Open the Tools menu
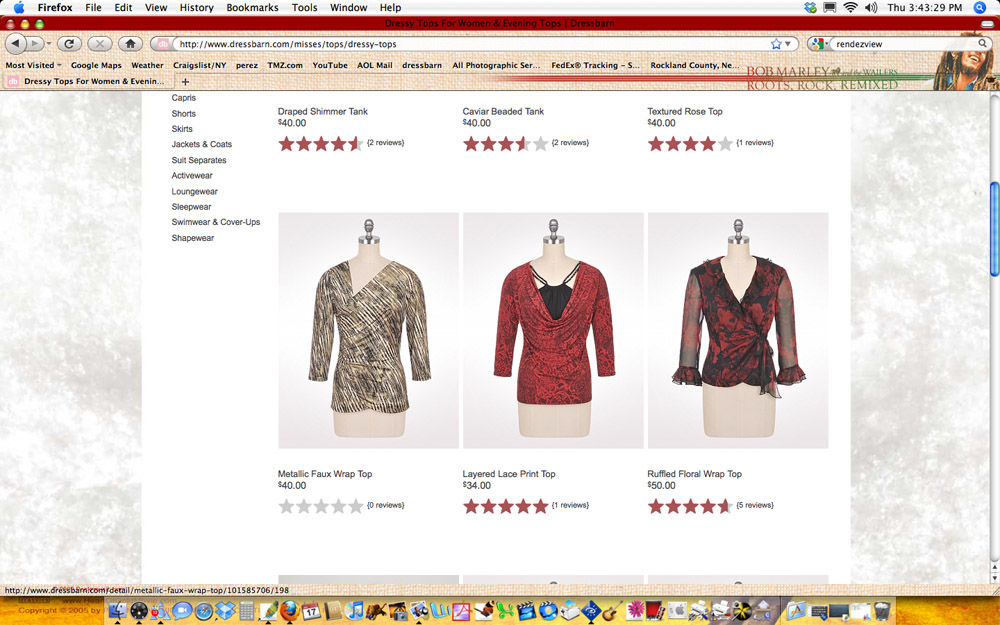This screenshot has width=1000, height=625. coord(304,8)
